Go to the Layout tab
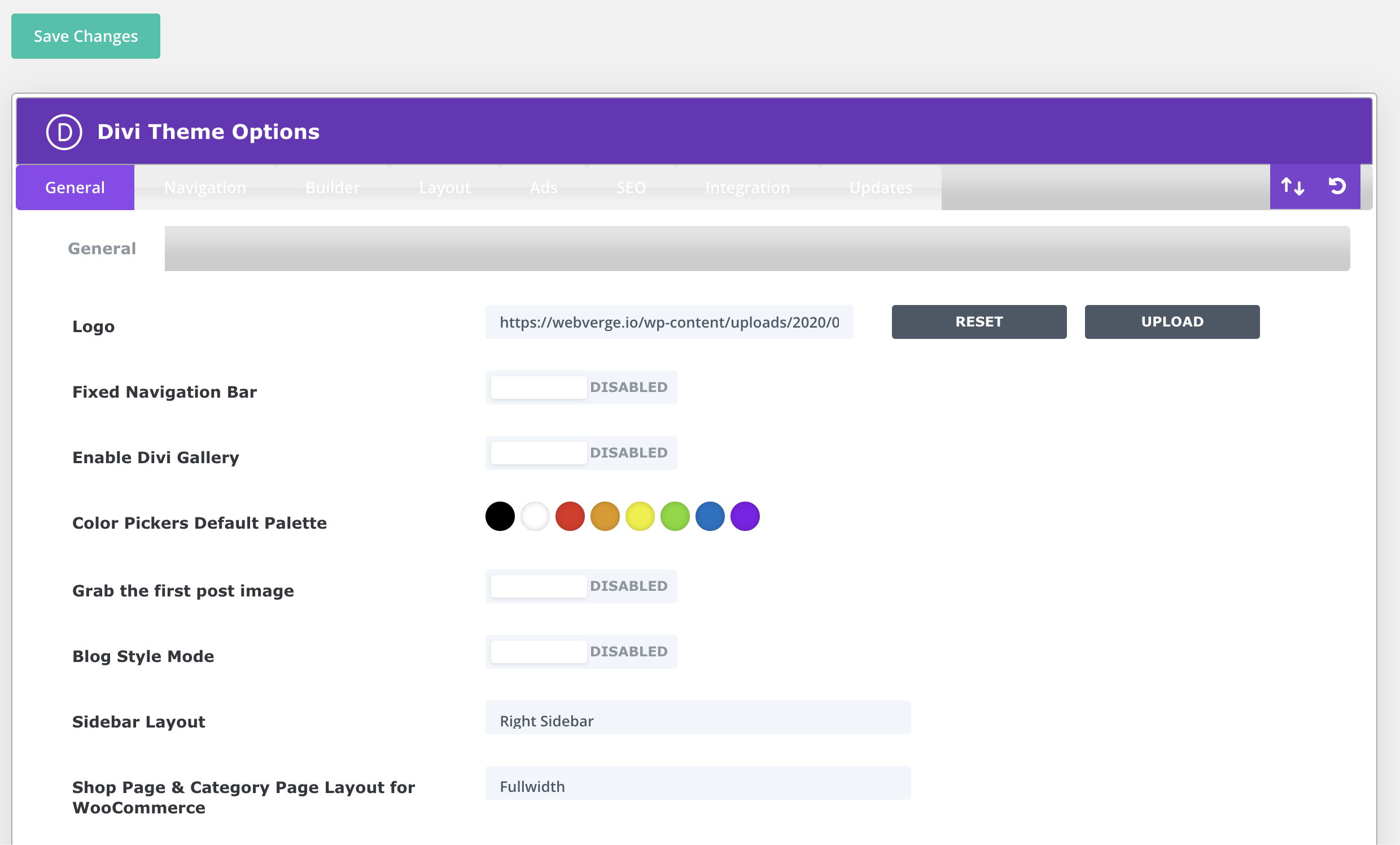Screen dimensions: 1400x845 (445, 188)
